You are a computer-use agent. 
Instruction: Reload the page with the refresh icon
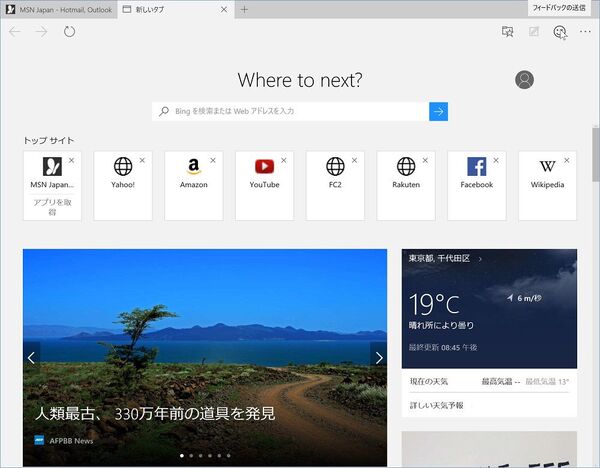69,31
